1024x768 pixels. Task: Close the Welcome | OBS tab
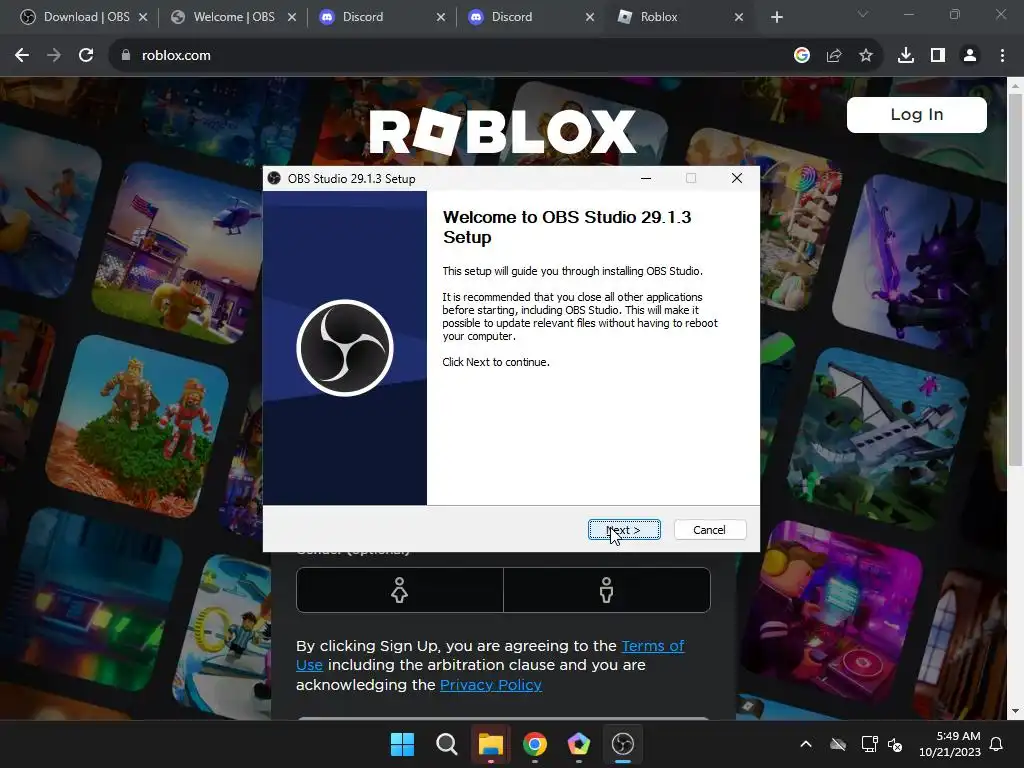click(292, 17)
